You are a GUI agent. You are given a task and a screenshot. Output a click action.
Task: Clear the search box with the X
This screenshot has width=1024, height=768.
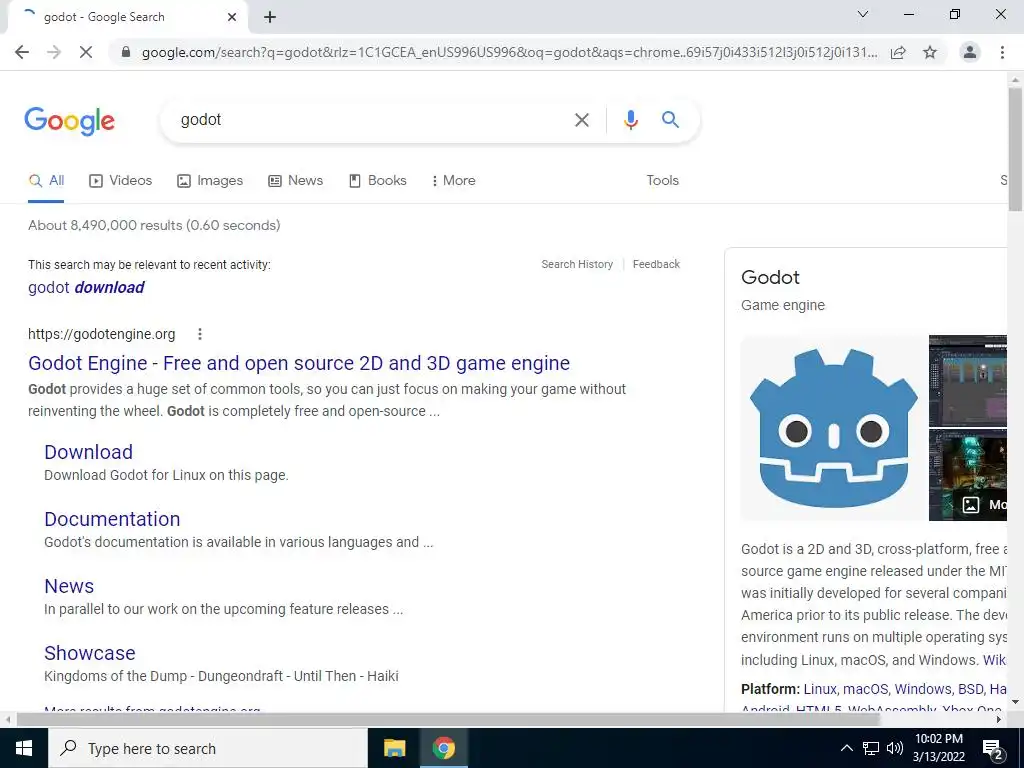[x=581, y=120]
